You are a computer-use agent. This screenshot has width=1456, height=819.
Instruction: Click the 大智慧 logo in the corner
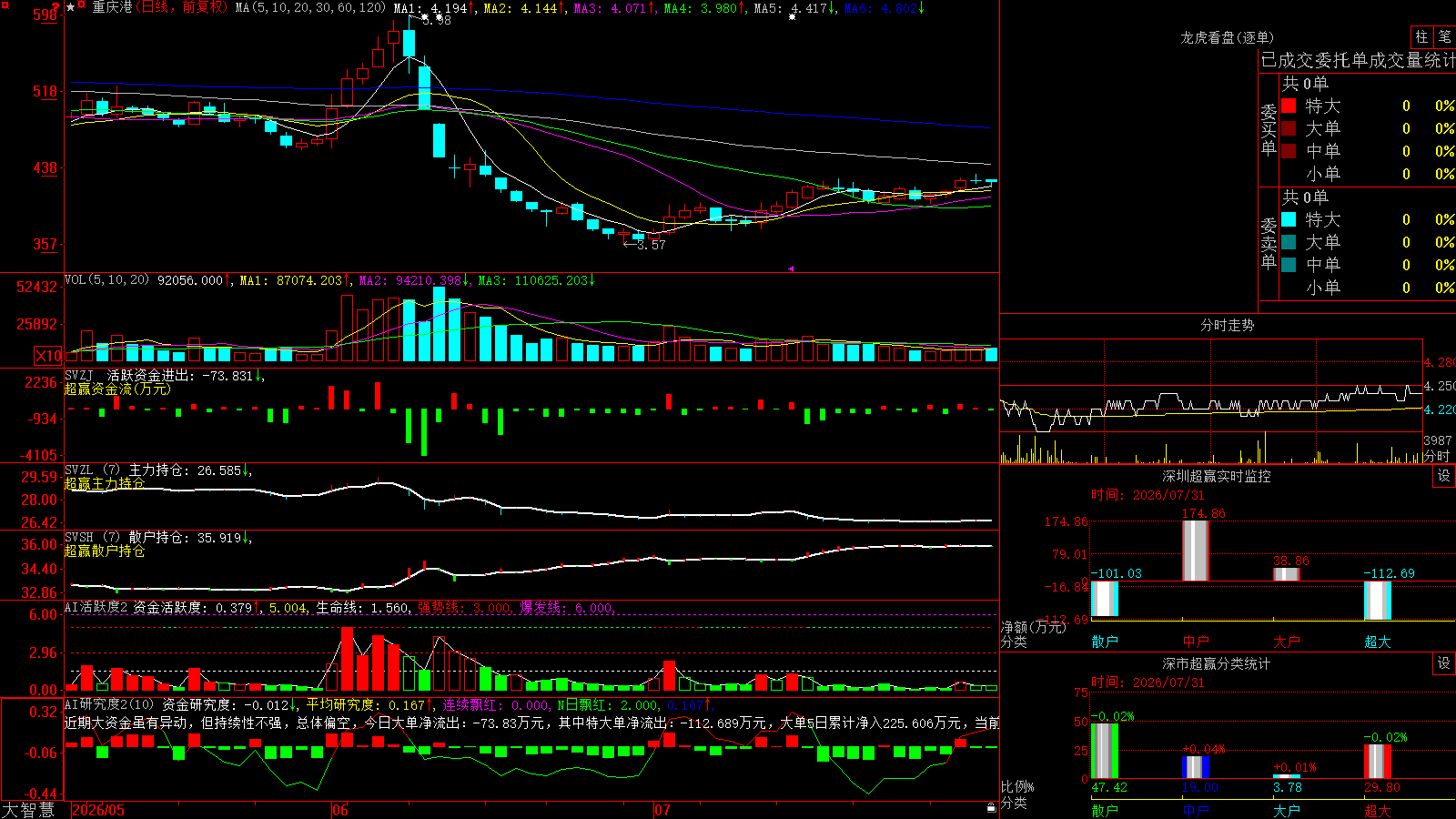[x=28, y=810]
